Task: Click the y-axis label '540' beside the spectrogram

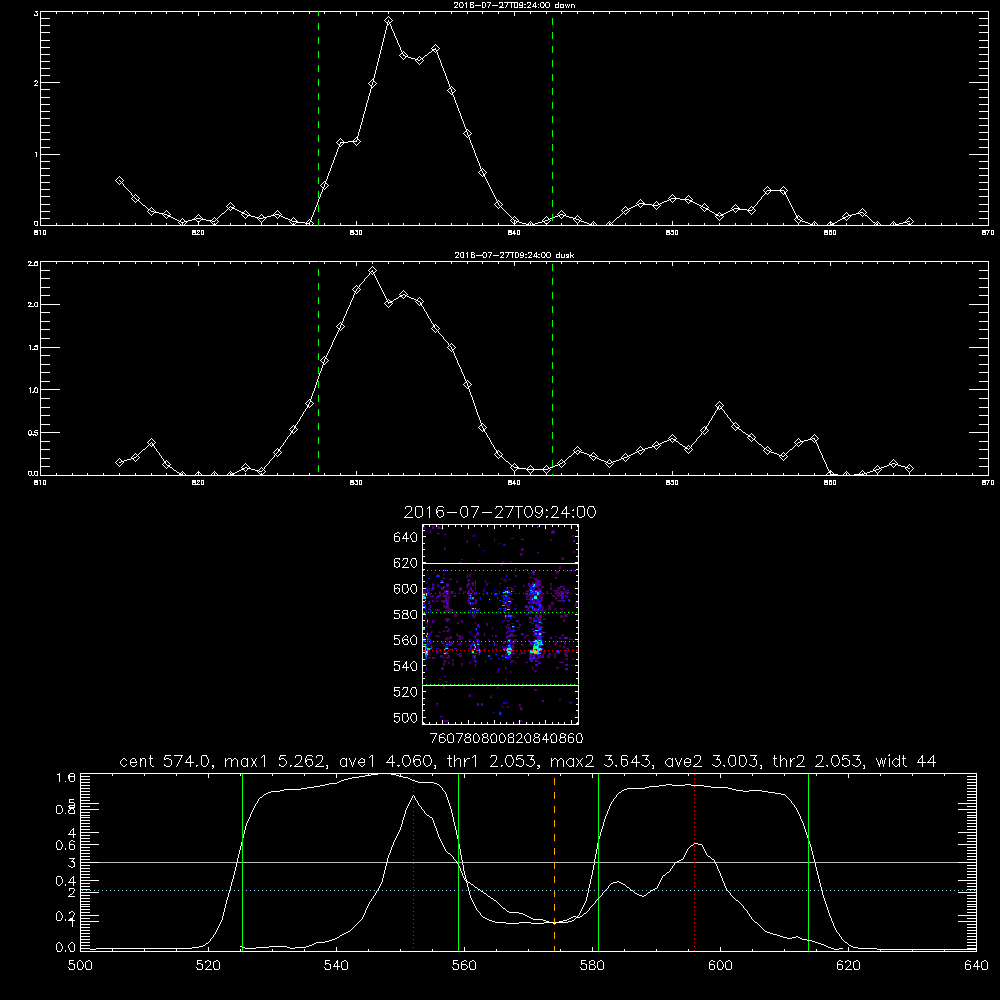Action: (x=406, y=666)
